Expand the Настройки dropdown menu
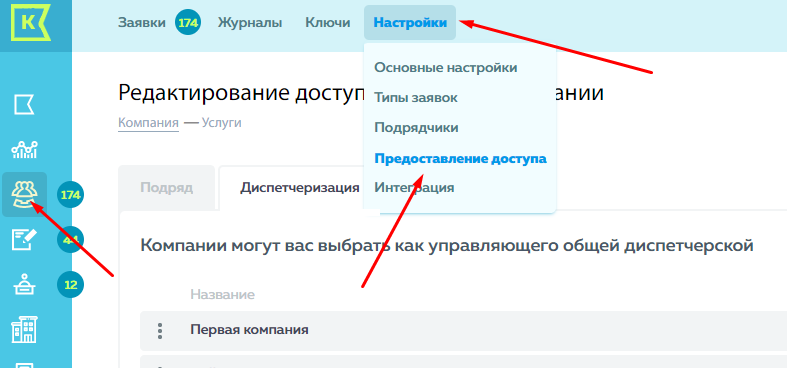Screen dimensions: 787x368 (410, 23)
